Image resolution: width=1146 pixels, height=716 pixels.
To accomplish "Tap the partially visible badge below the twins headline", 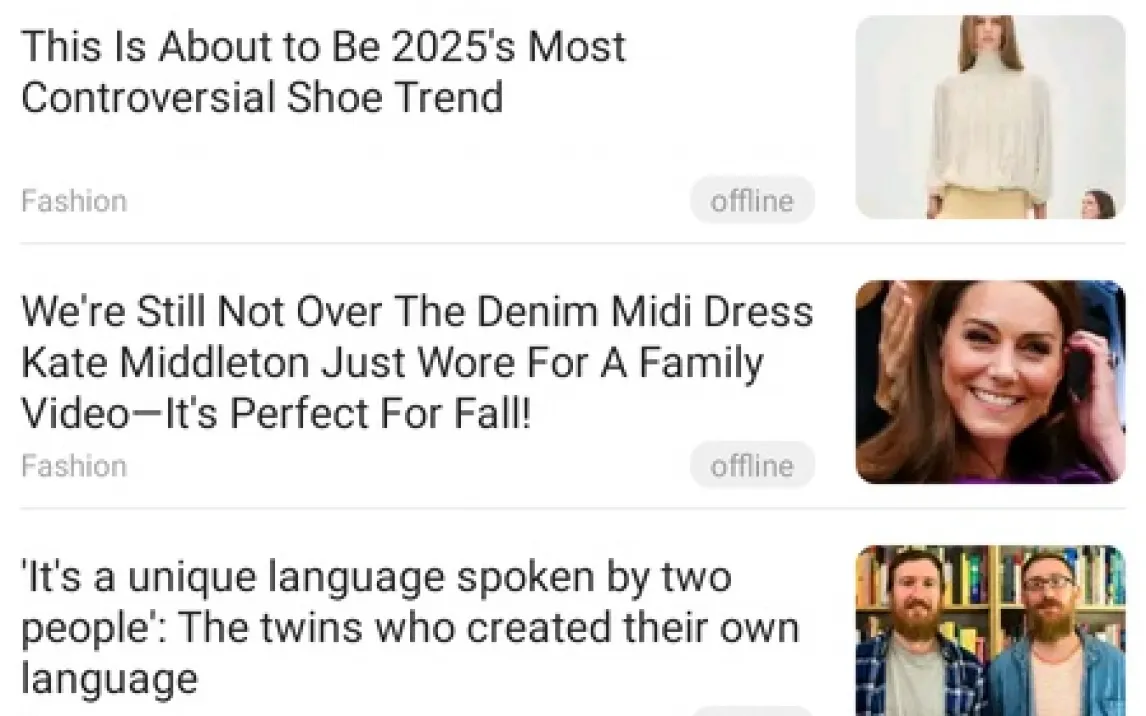I will pos(752,710).
